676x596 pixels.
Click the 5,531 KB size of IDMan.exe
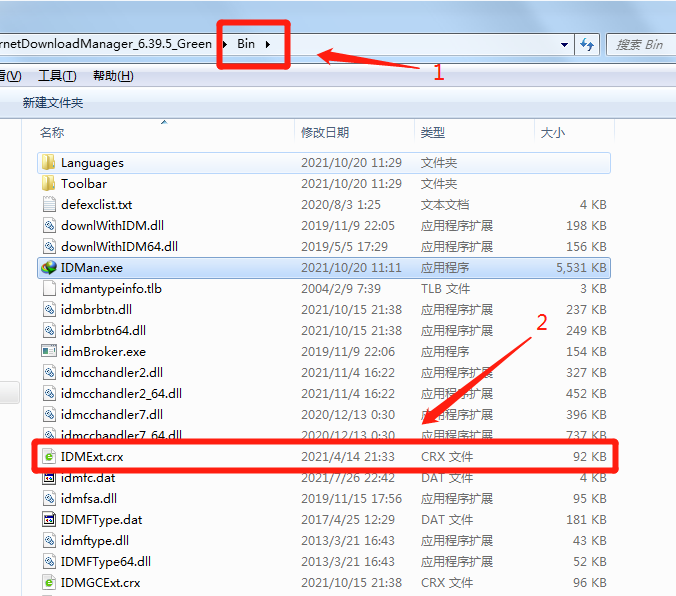[581, 268]
